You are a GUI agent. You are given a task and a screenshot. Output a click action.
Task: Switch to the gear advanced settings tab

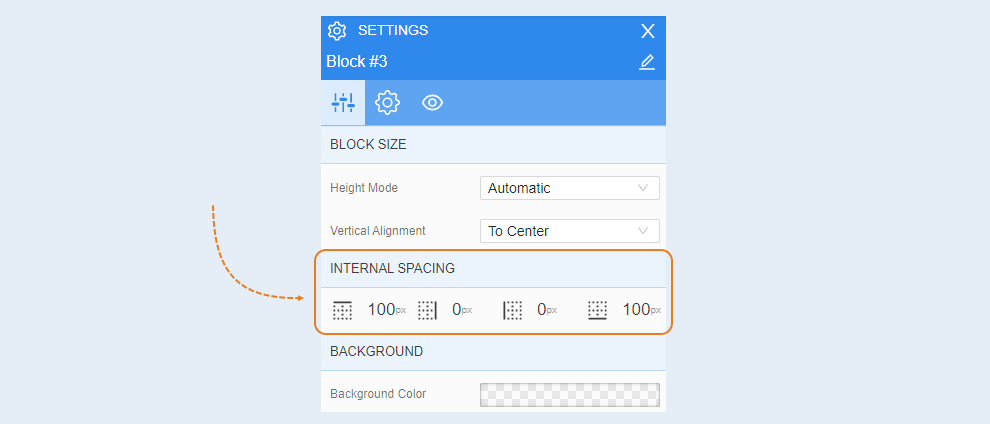[387, 102]
